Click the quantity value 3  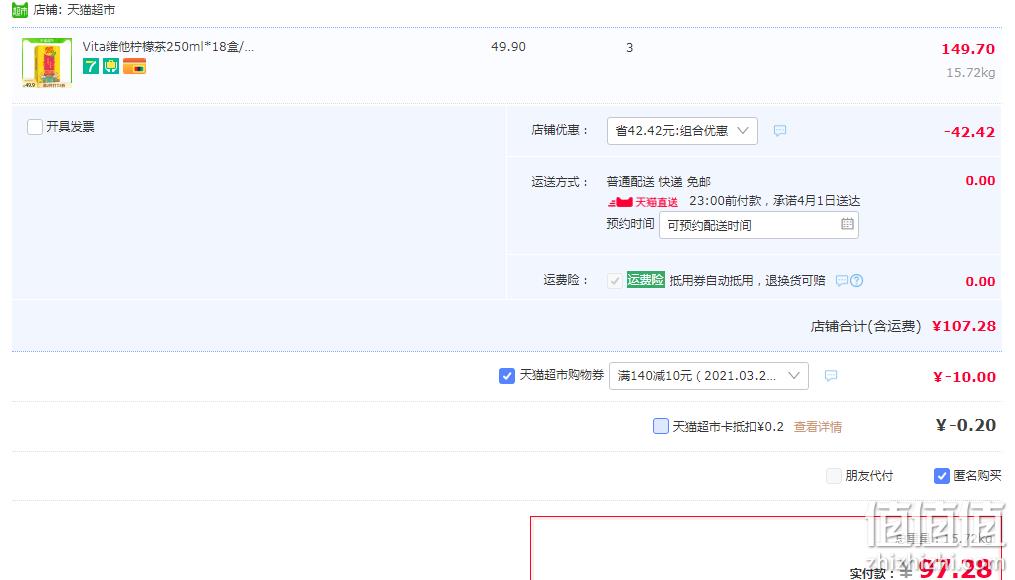pos(629,47)
